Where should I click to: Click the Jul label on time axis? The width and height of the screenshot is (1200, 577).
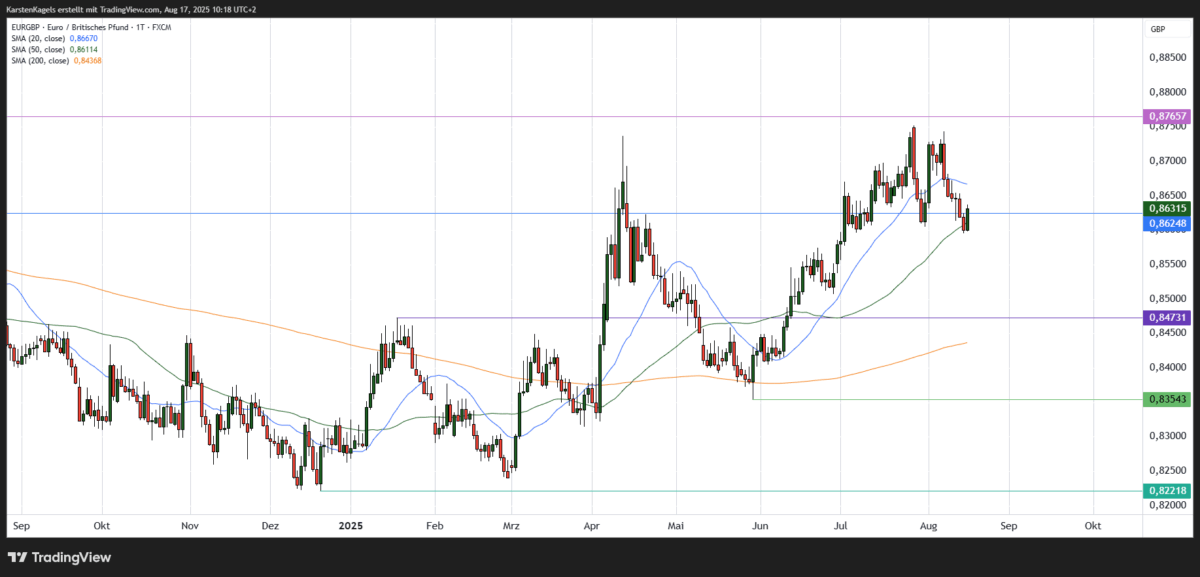point(841,524)
